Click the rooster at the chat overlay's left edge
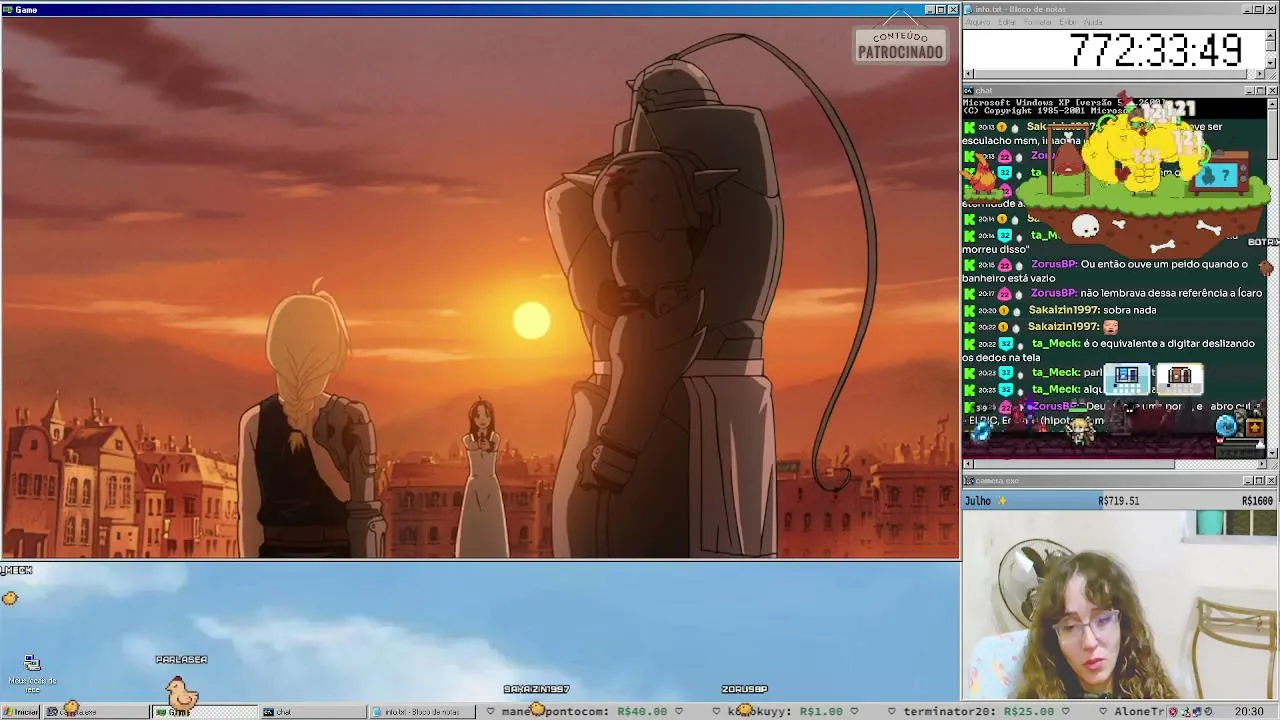This screenshot has height=720, width=1280. (x=981, y=177)
